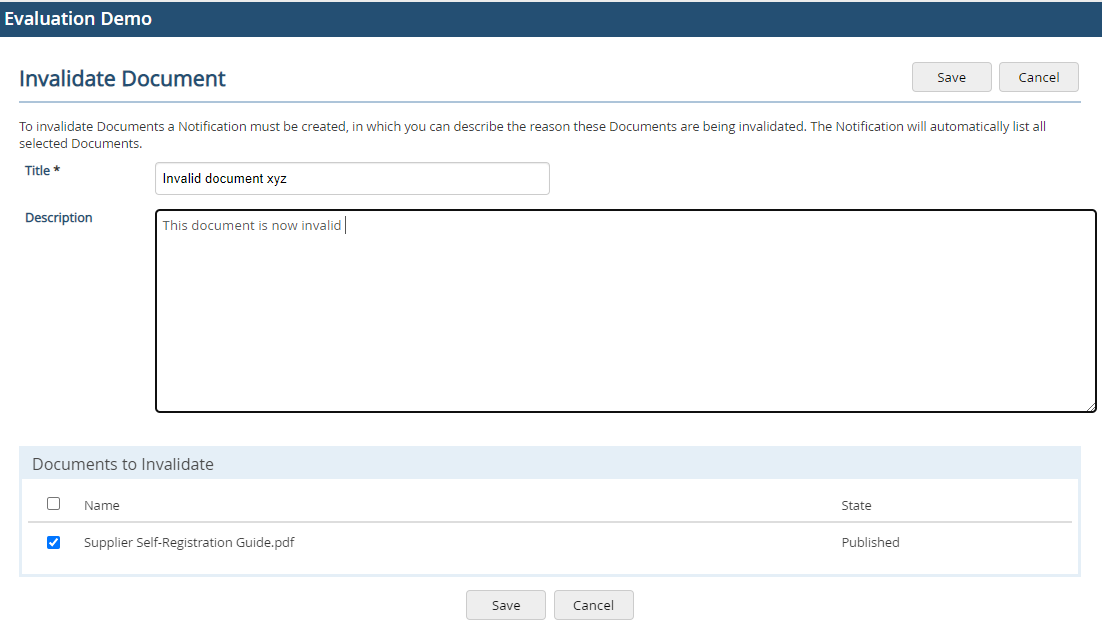Click the 'Description' field label

click(58, 217)
